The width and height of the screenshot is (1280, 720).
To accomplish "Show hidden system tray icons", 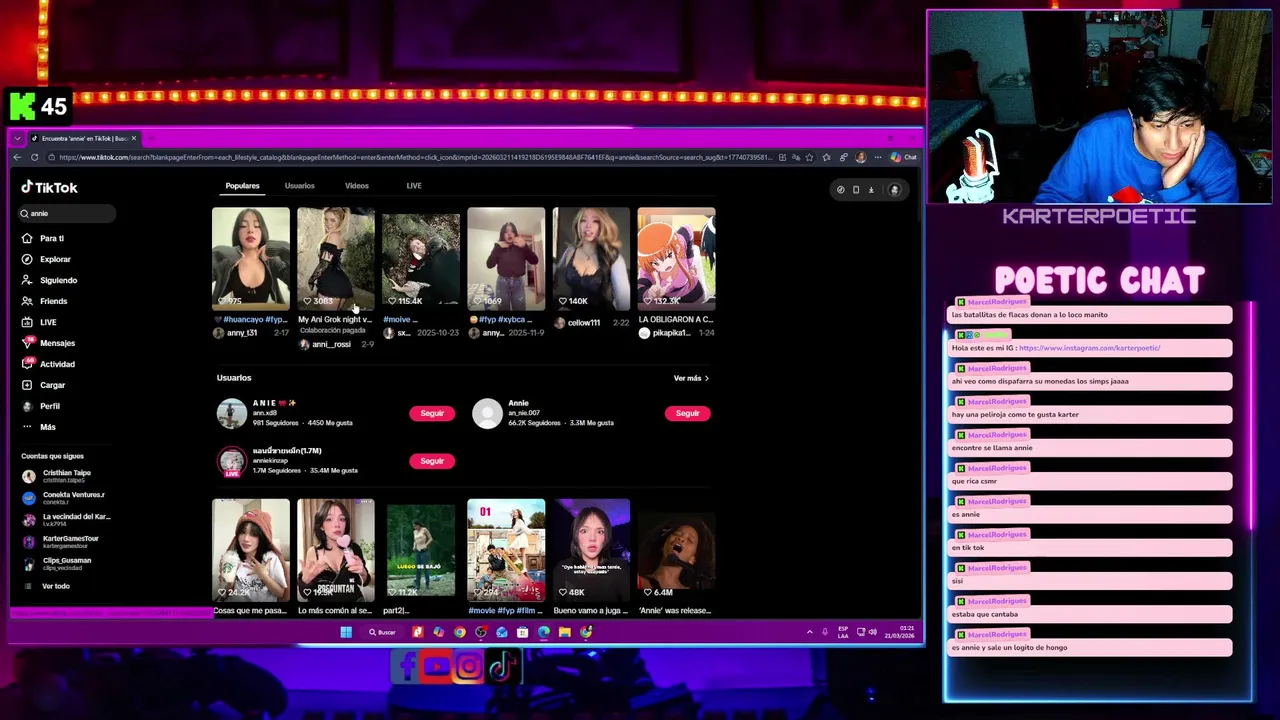I will [x=810, y=632].
